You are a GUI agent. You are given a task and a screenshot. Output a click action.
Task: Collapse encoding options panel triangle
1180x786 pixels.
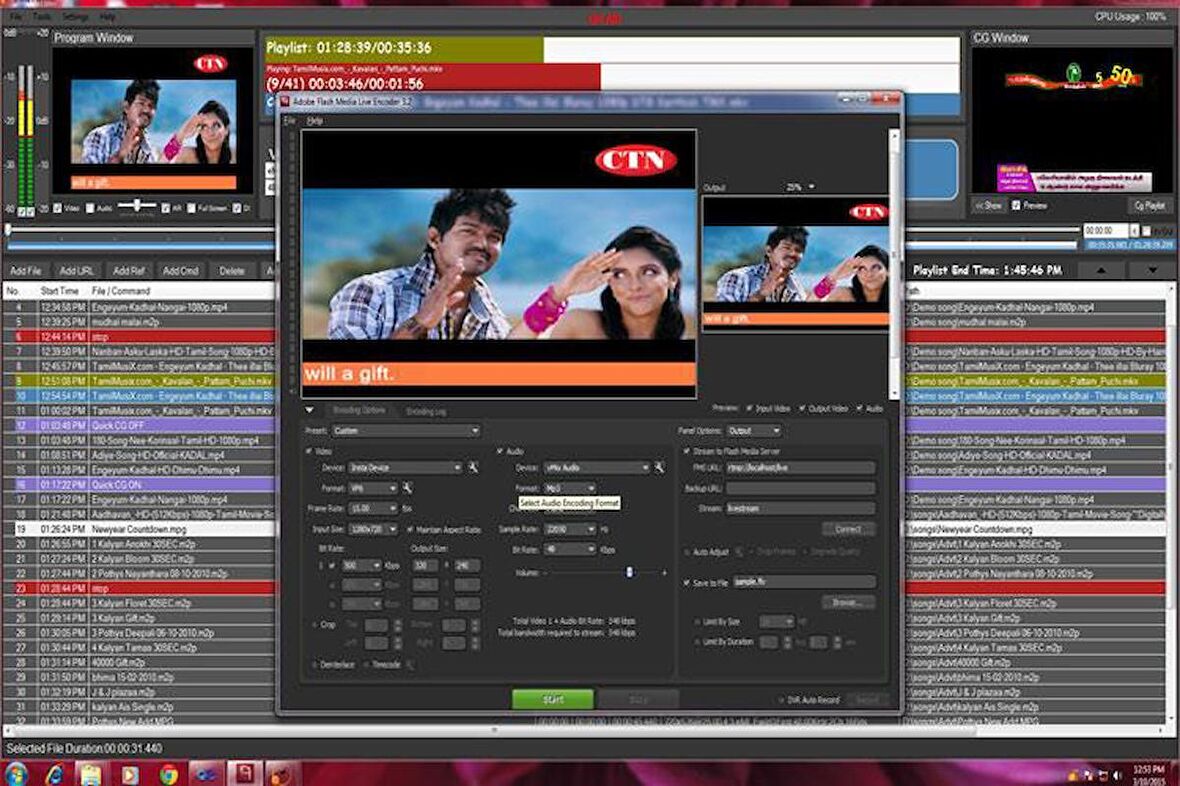point(309,410)
